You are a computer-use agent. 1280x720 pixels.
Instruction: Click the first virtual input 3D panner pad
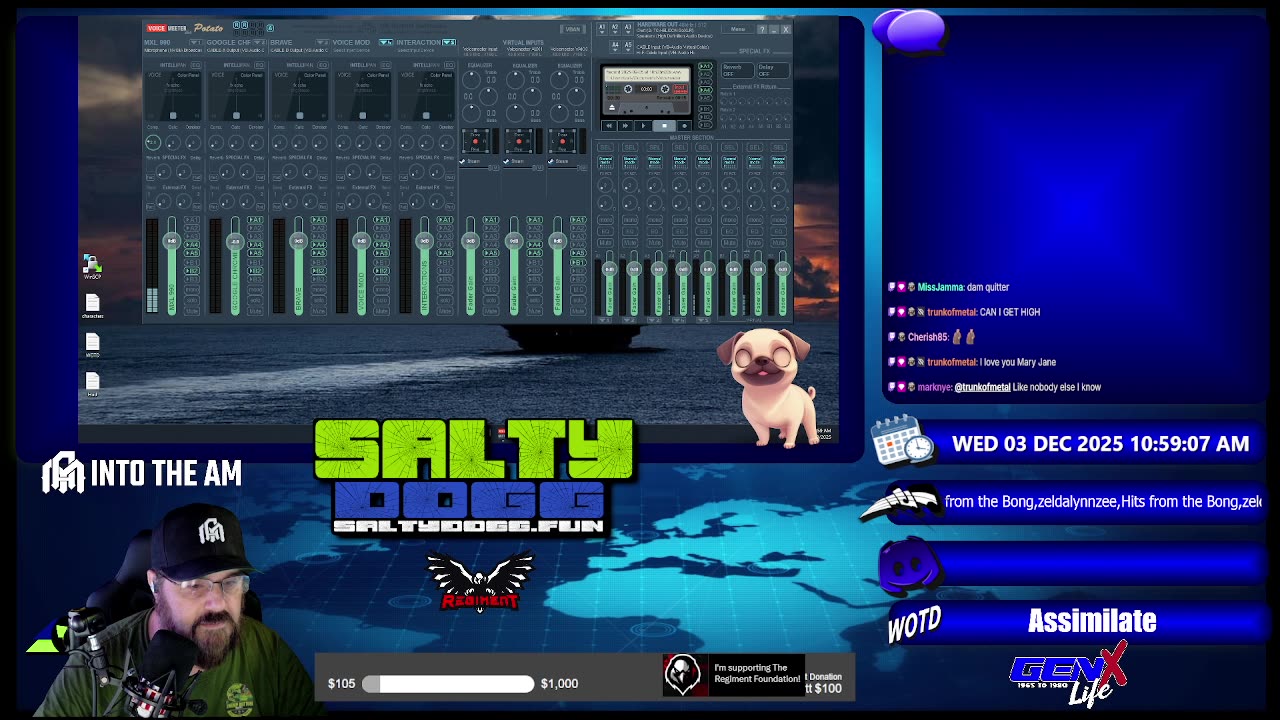coord(475,141)
